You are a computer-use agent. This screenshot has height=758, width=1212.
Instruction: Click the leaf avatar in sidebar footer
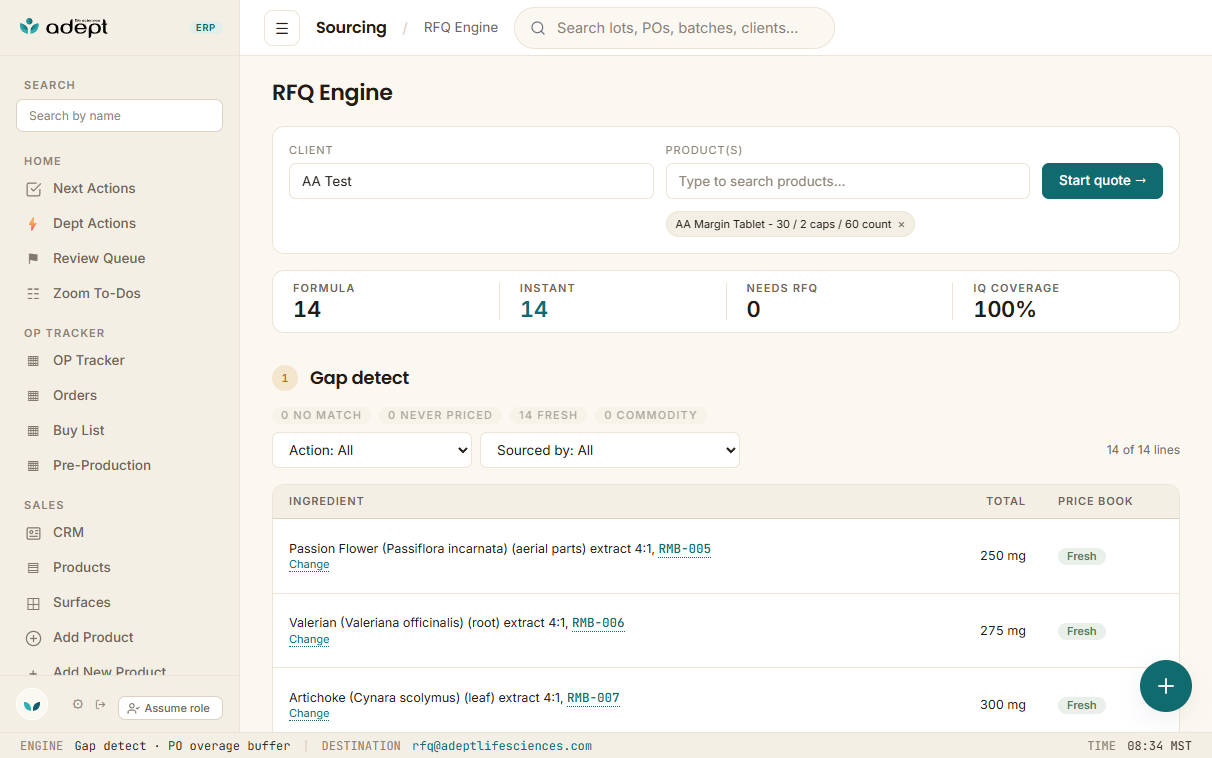coord(33,705)
